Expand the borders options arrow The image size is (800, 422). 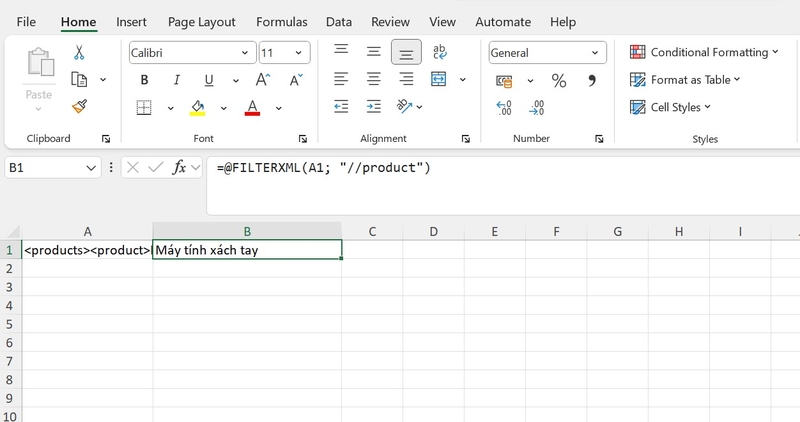pyautogui.click(x=170, y=108)
